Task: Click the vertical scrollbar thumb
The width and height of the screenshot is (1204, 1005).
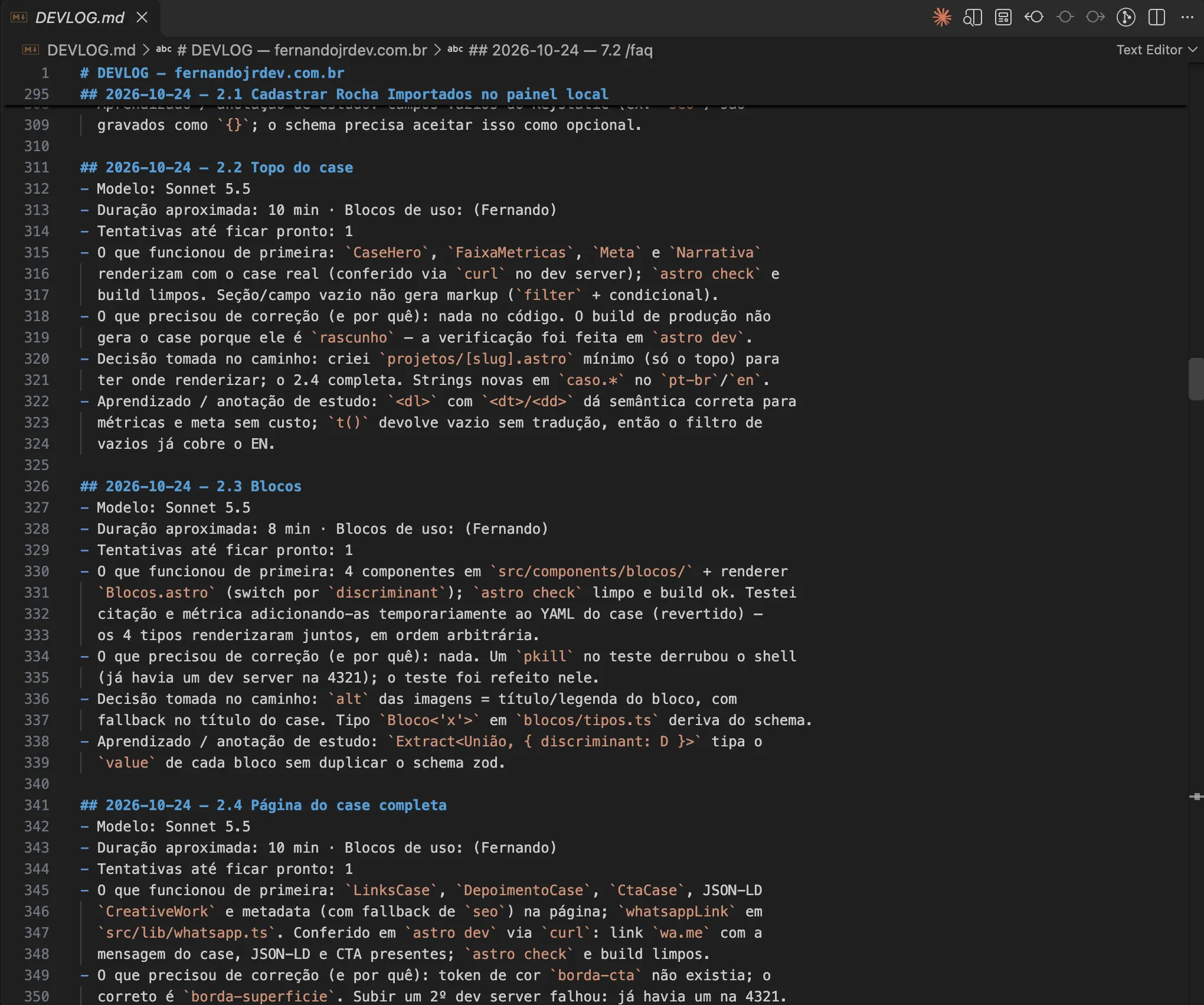Action: pos(1196,379)
